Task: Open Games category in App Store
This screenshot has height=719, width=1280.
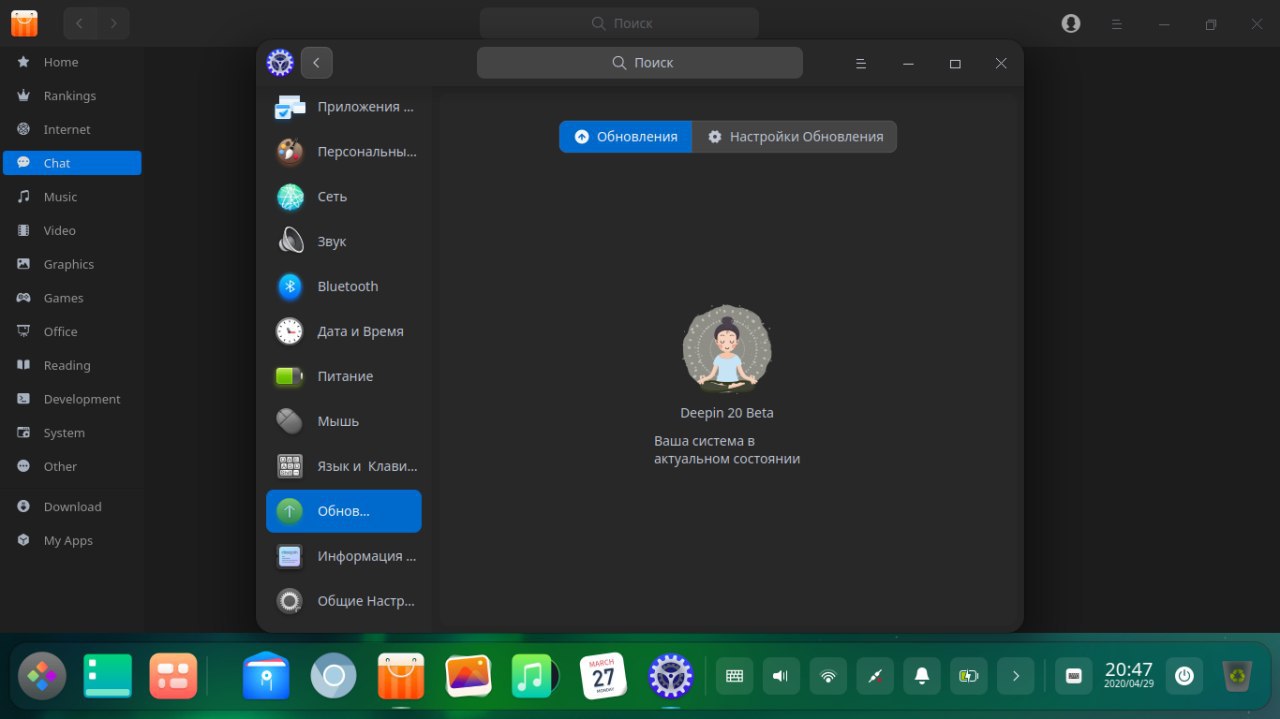Action: tap(72, 298)
